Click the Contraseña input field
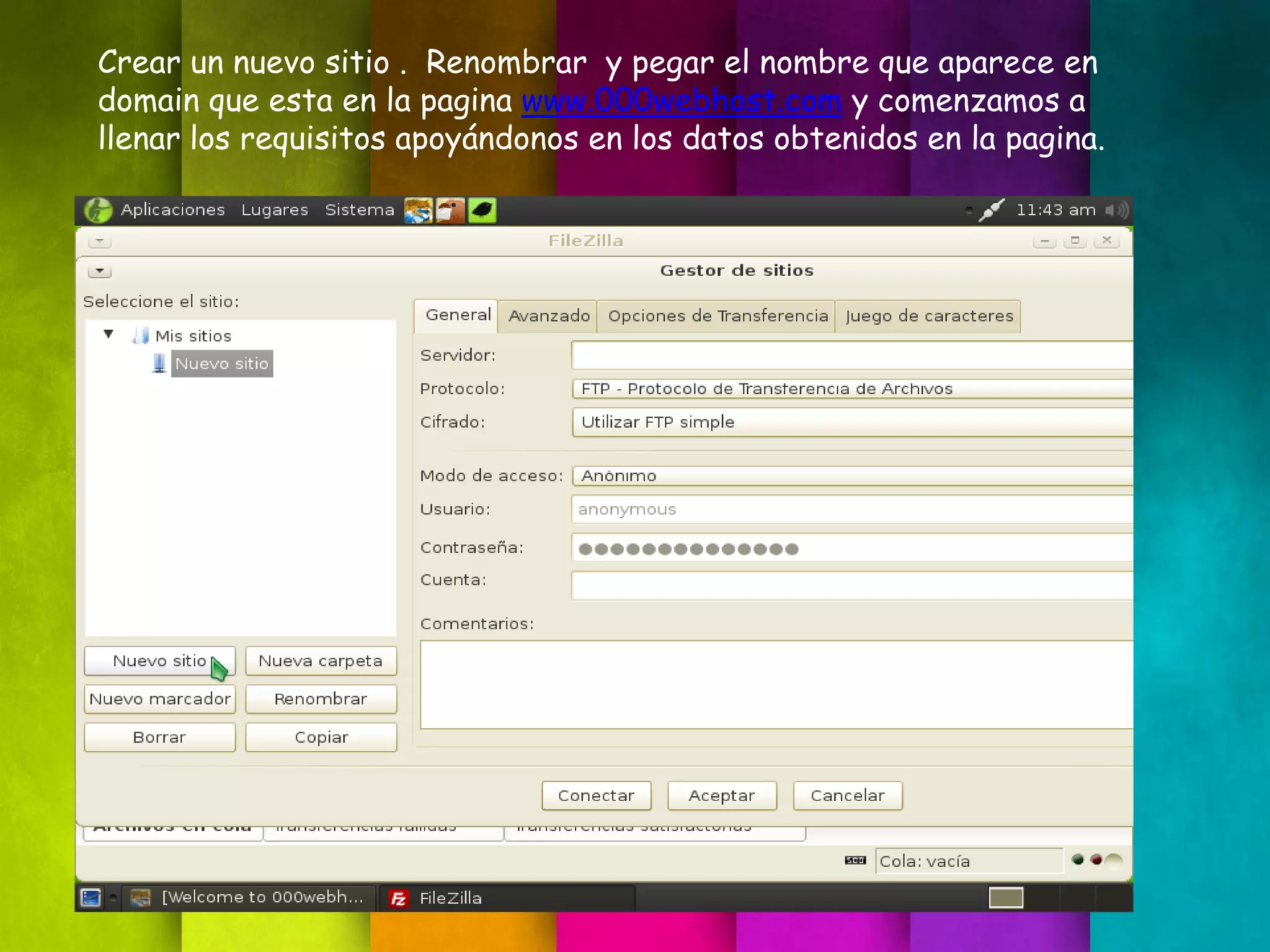 coord(852,548)
